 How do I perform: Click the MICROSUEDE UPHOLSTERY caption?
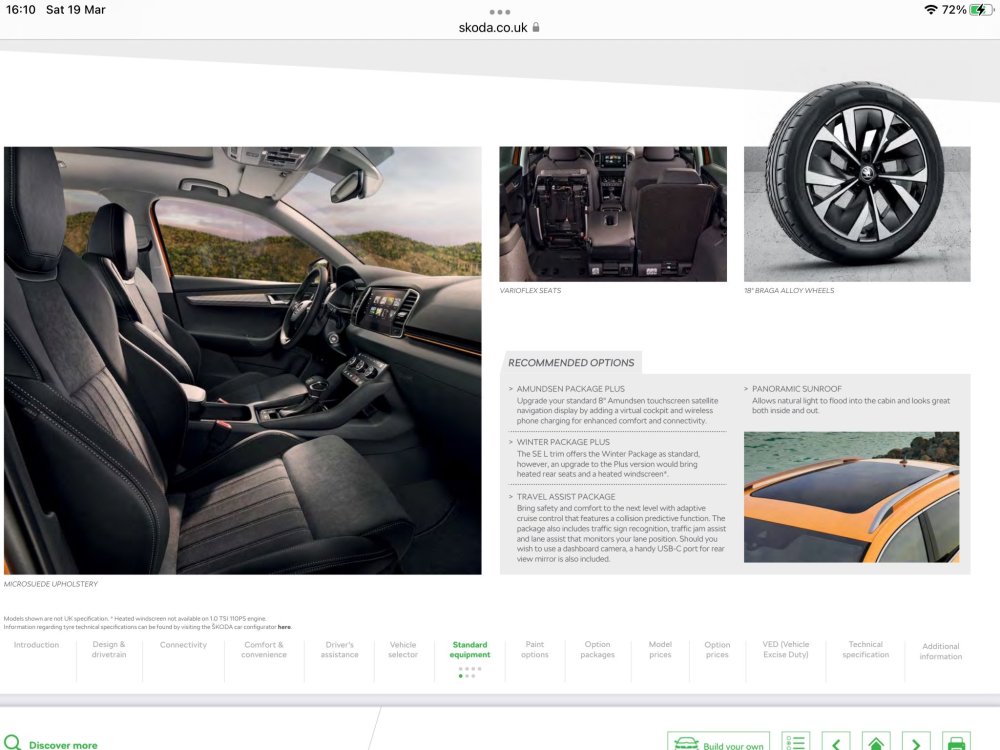click(x=51, y=584)
